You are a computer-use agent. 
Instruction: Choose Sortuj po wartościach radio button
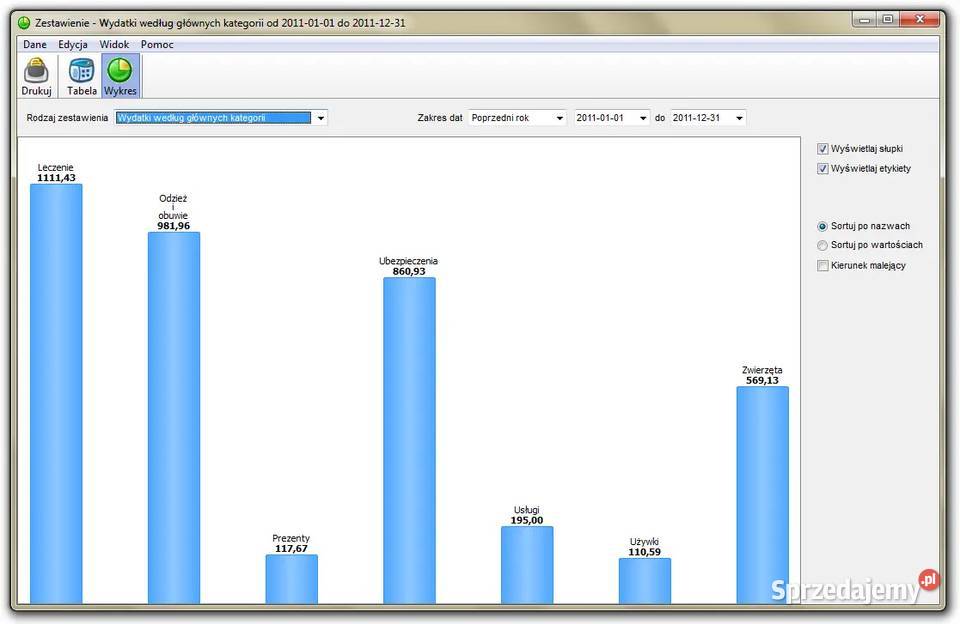click(823, 245)
